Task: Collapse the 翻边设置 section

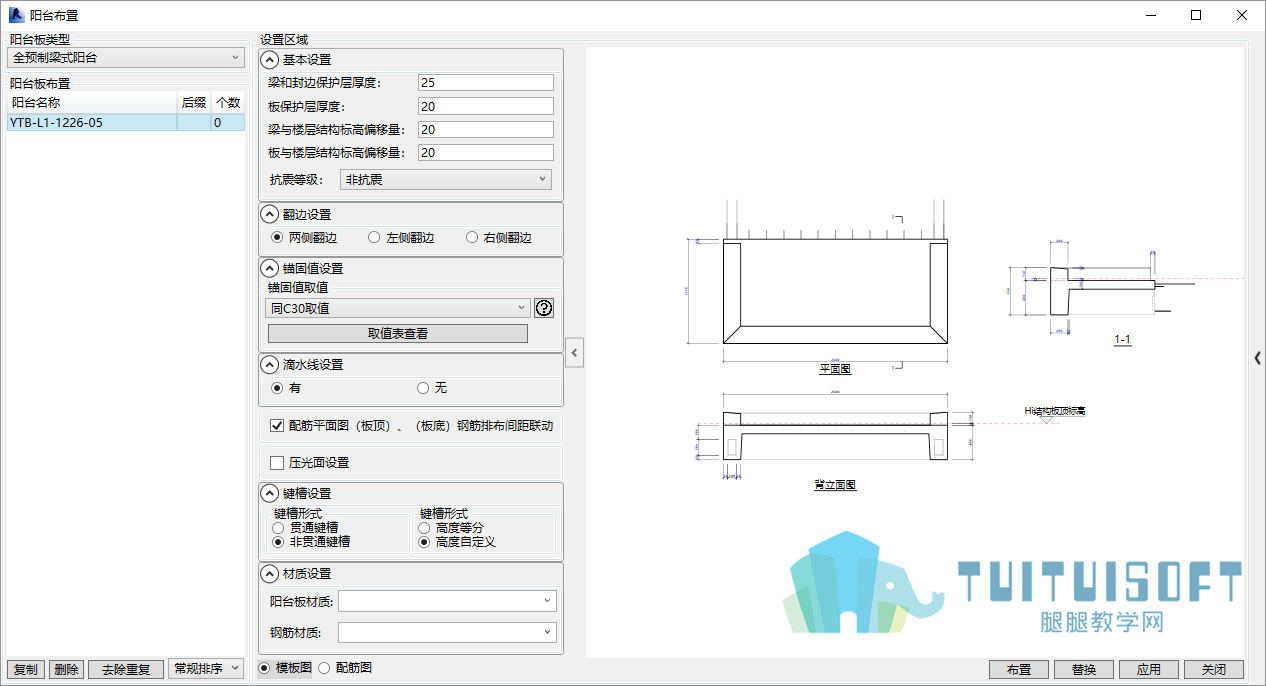Action: (270, 214)
